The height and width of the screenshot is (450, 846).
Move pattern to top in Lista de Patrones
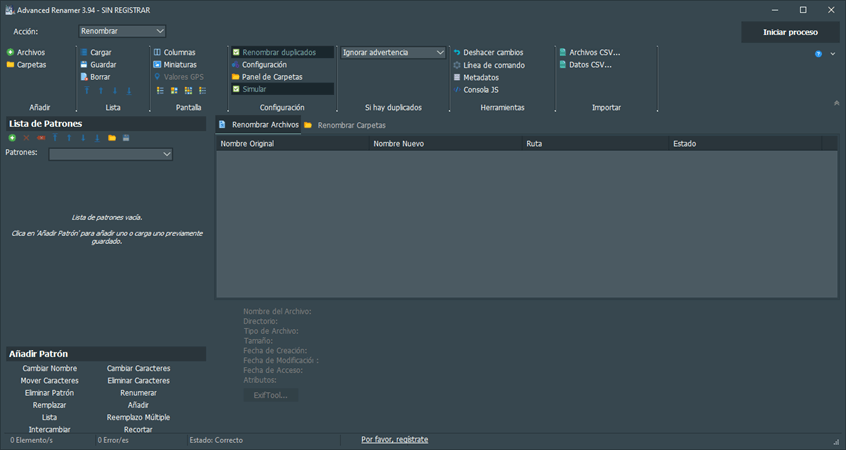point(55,138)
